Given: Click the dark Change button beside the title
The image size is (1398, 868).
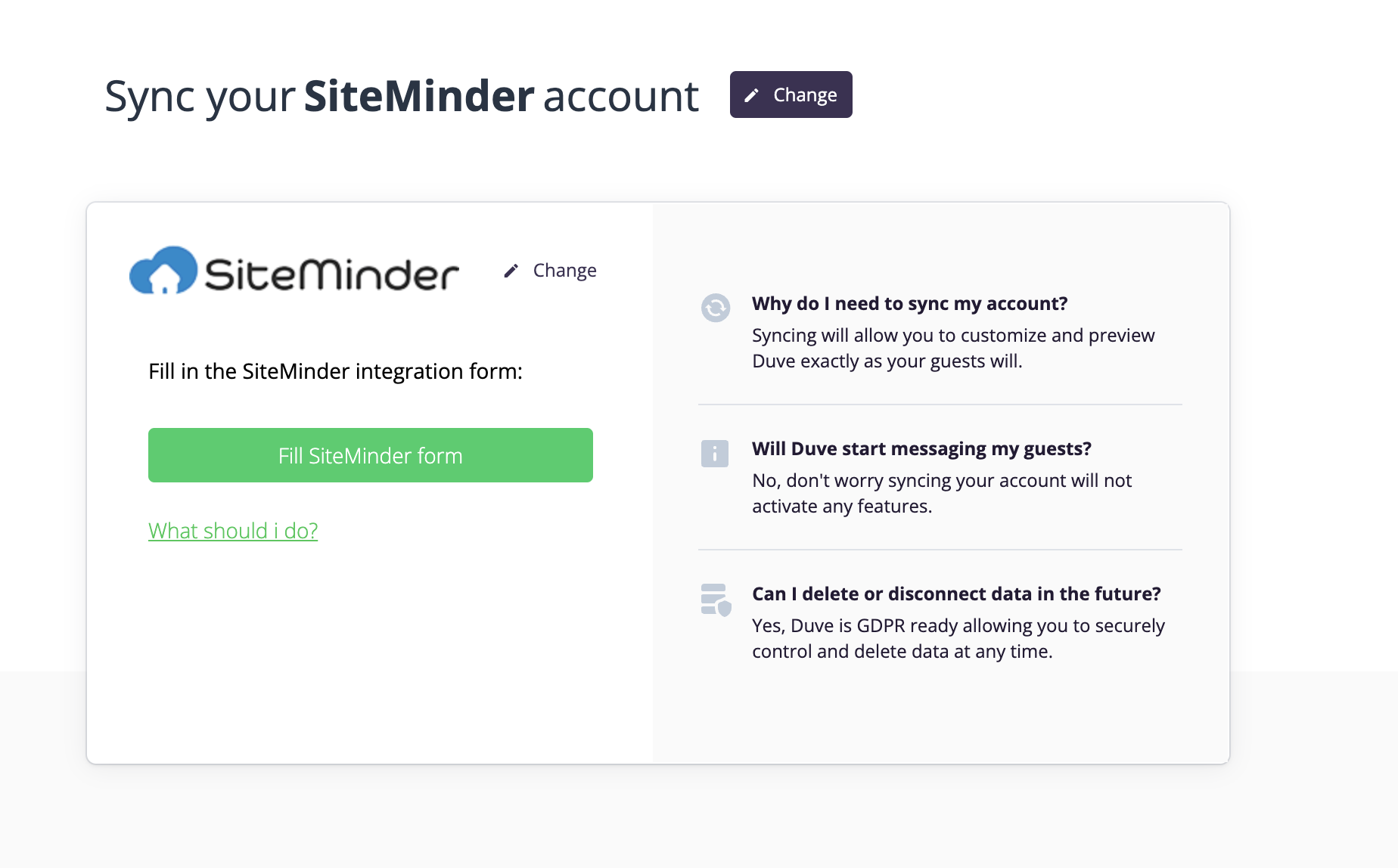Looking at the screenshot, I should point(791,95).
